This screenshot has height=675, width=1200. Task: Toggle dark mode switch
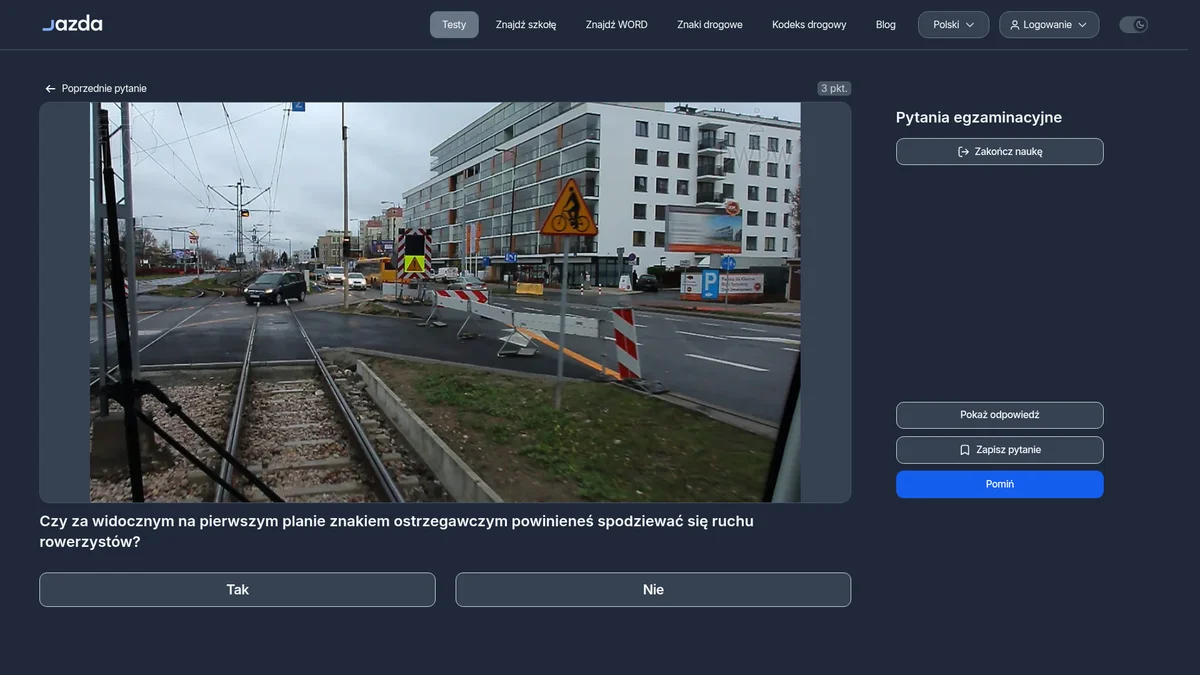(x=1133, y=25)
